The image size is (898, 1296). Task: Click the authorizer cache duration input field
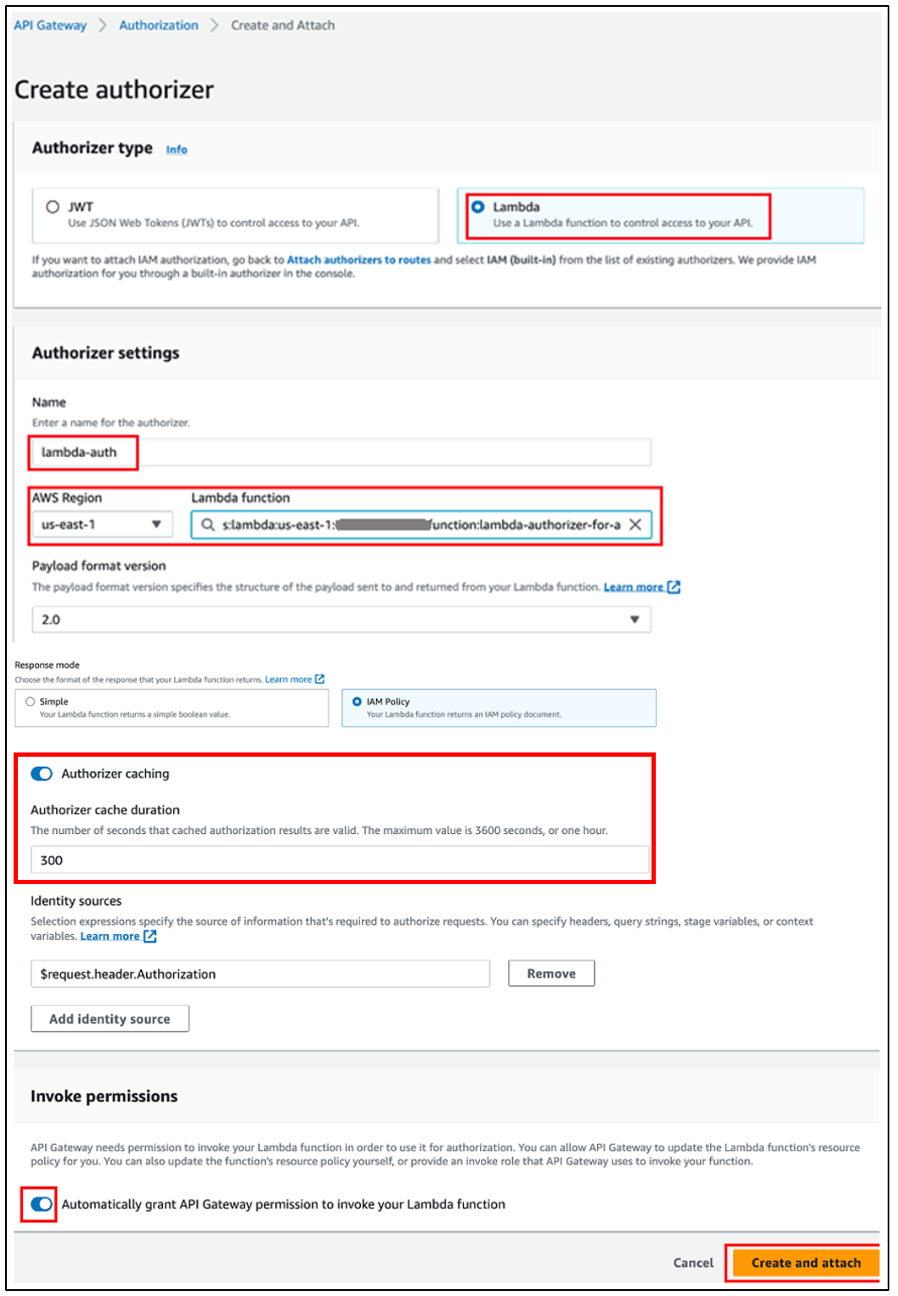pos(340,860)
